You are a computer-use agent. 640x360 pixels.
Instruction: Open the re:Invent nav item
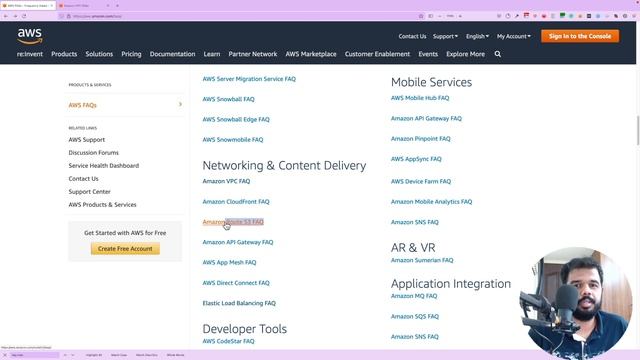click(x=30, y=54)
